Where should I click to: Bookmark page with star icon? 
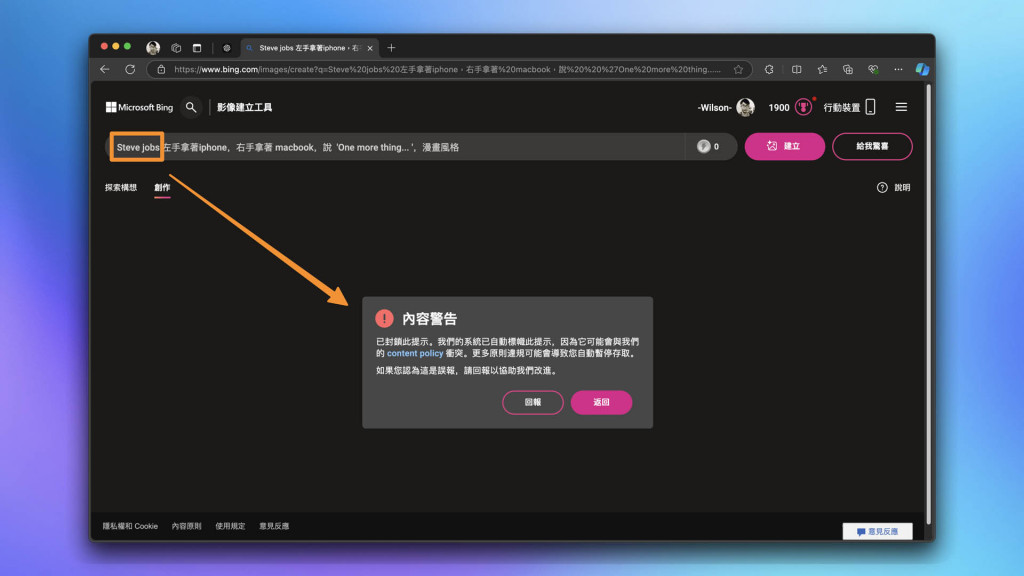point(738,69)
